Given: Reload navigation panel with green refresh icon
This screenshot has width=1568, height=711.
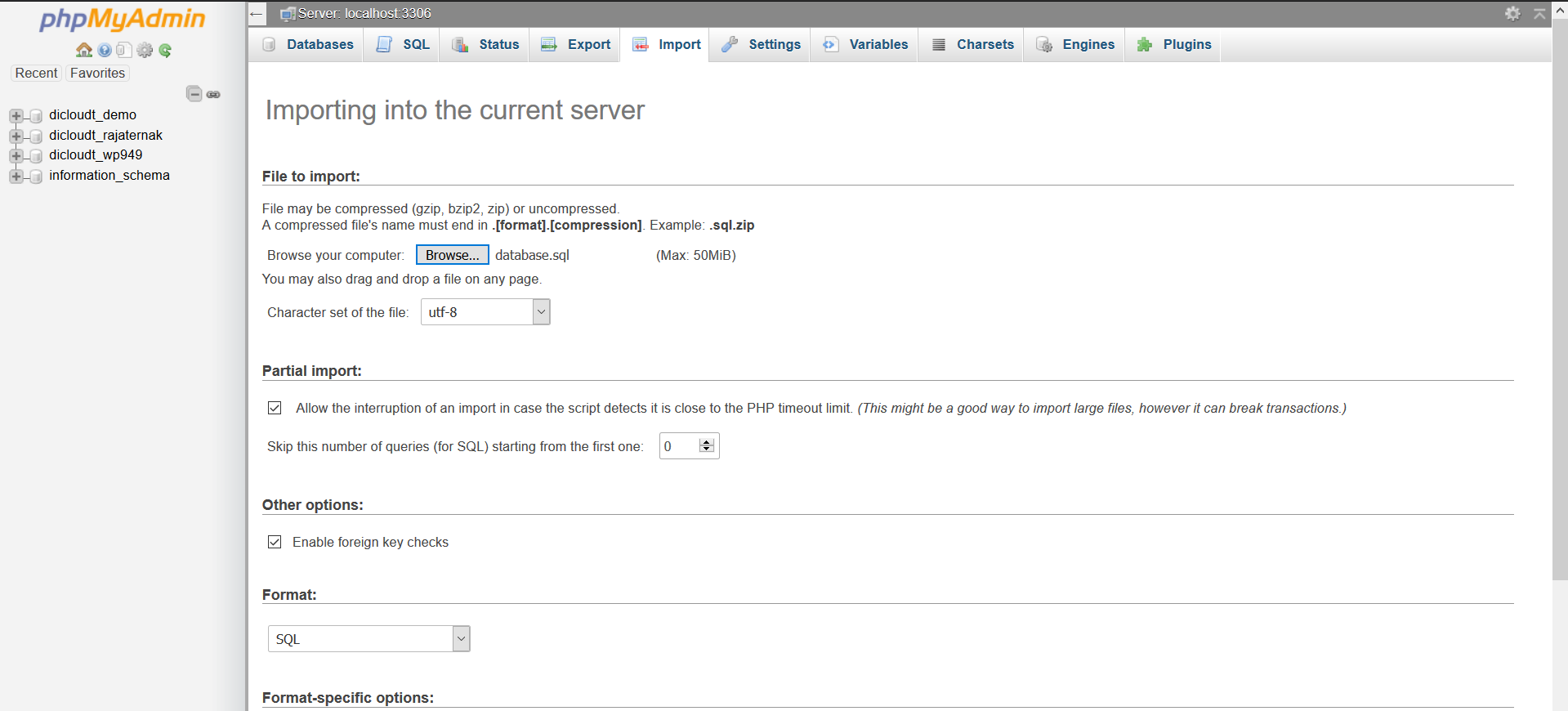Looking at the screenshot, I should 165,50.
